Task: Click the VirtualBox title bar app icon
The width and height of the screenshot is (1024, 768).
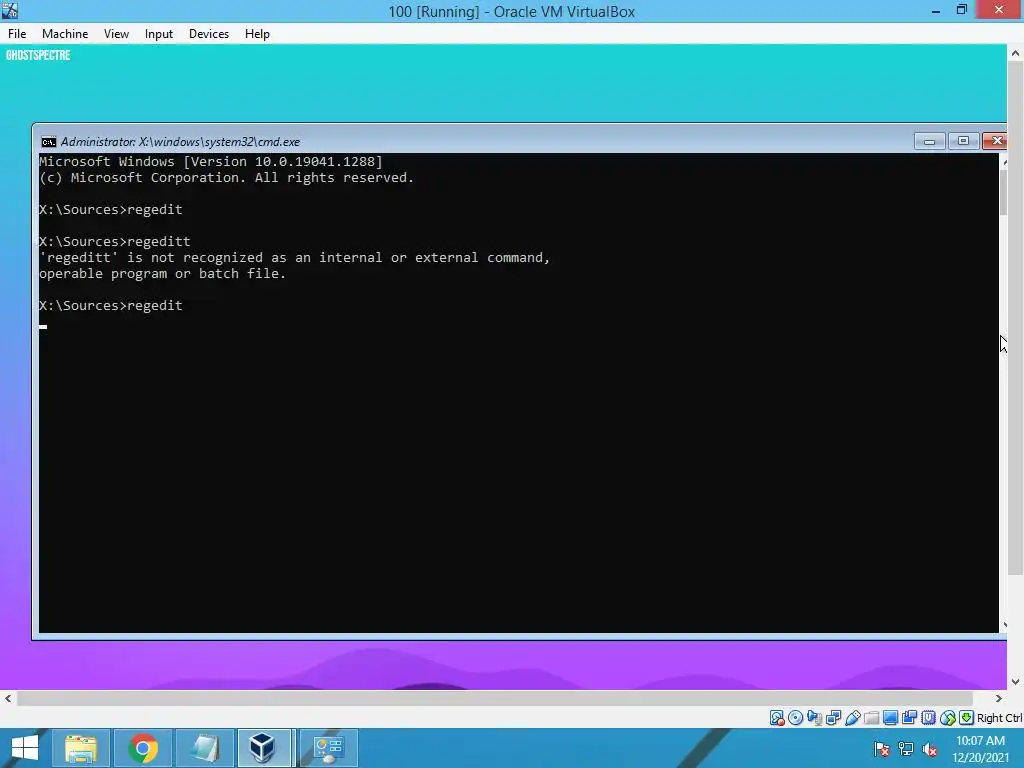Action: [10, 10]
